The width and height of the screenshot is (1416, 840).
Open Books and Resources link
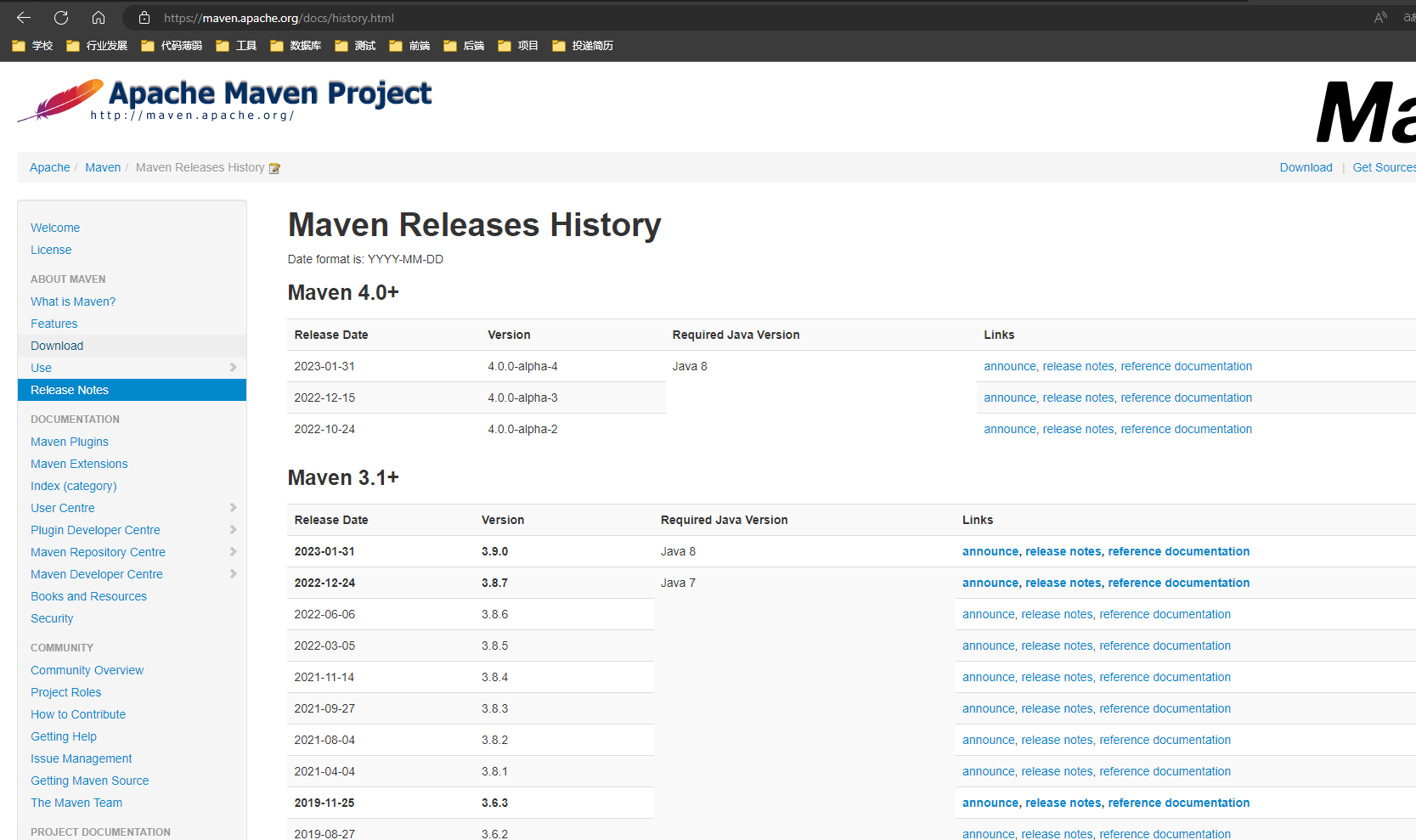(x=89, y=596)
